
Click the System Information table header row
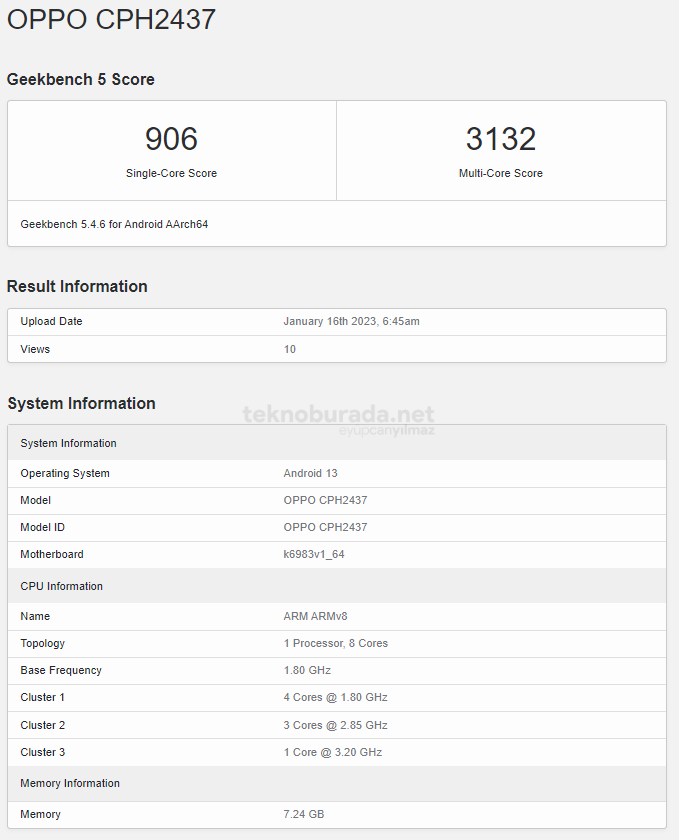tap(68, 443)
